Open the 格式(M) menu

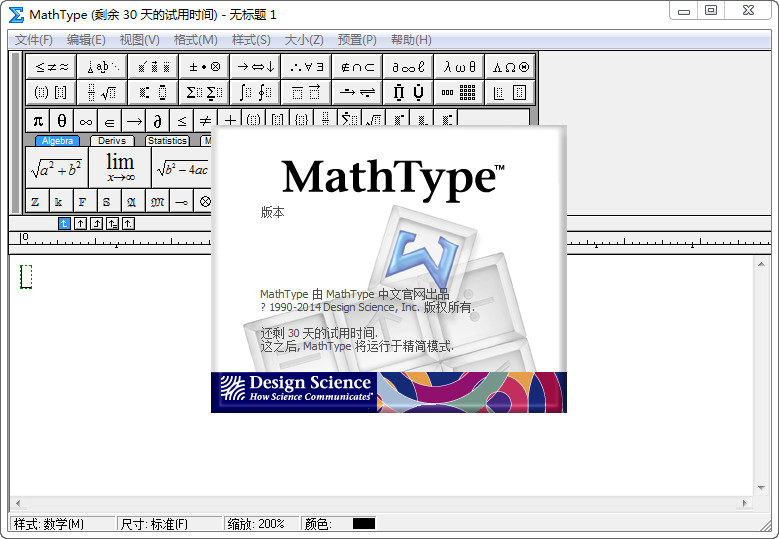(195, 40)
